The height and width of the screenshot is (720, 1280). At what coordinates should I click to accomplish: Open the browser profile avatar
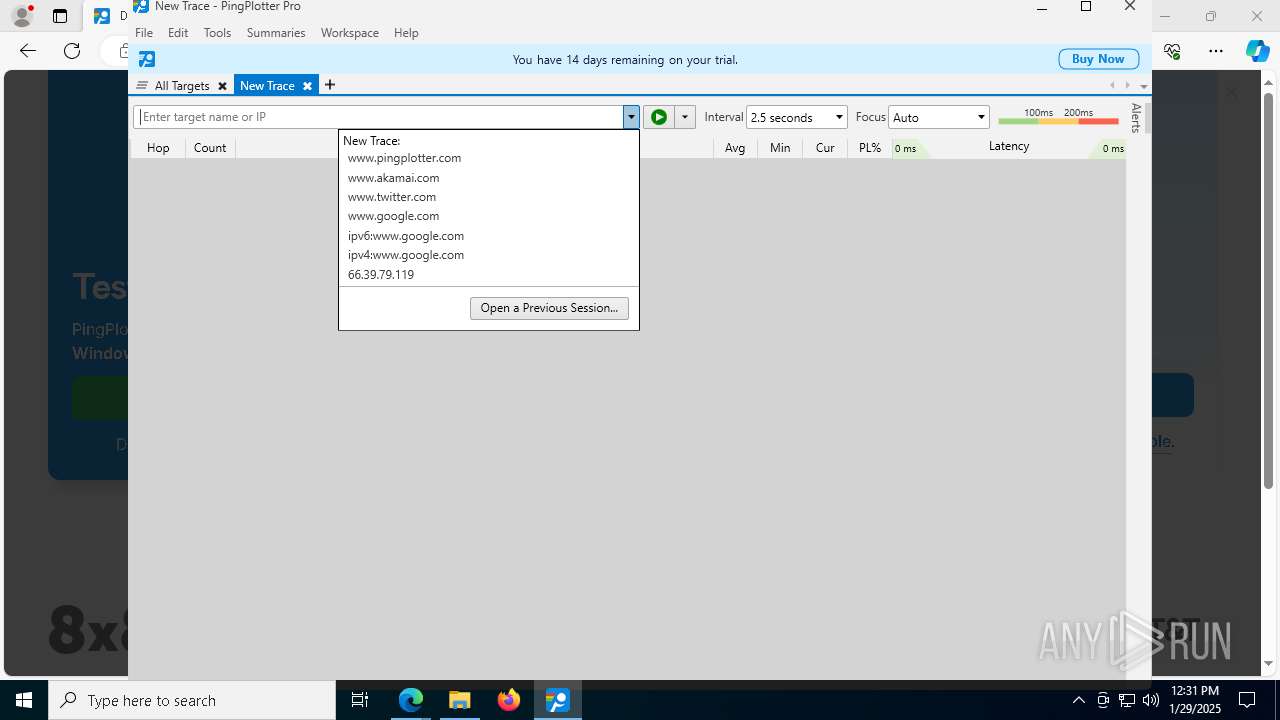point(22,16)
